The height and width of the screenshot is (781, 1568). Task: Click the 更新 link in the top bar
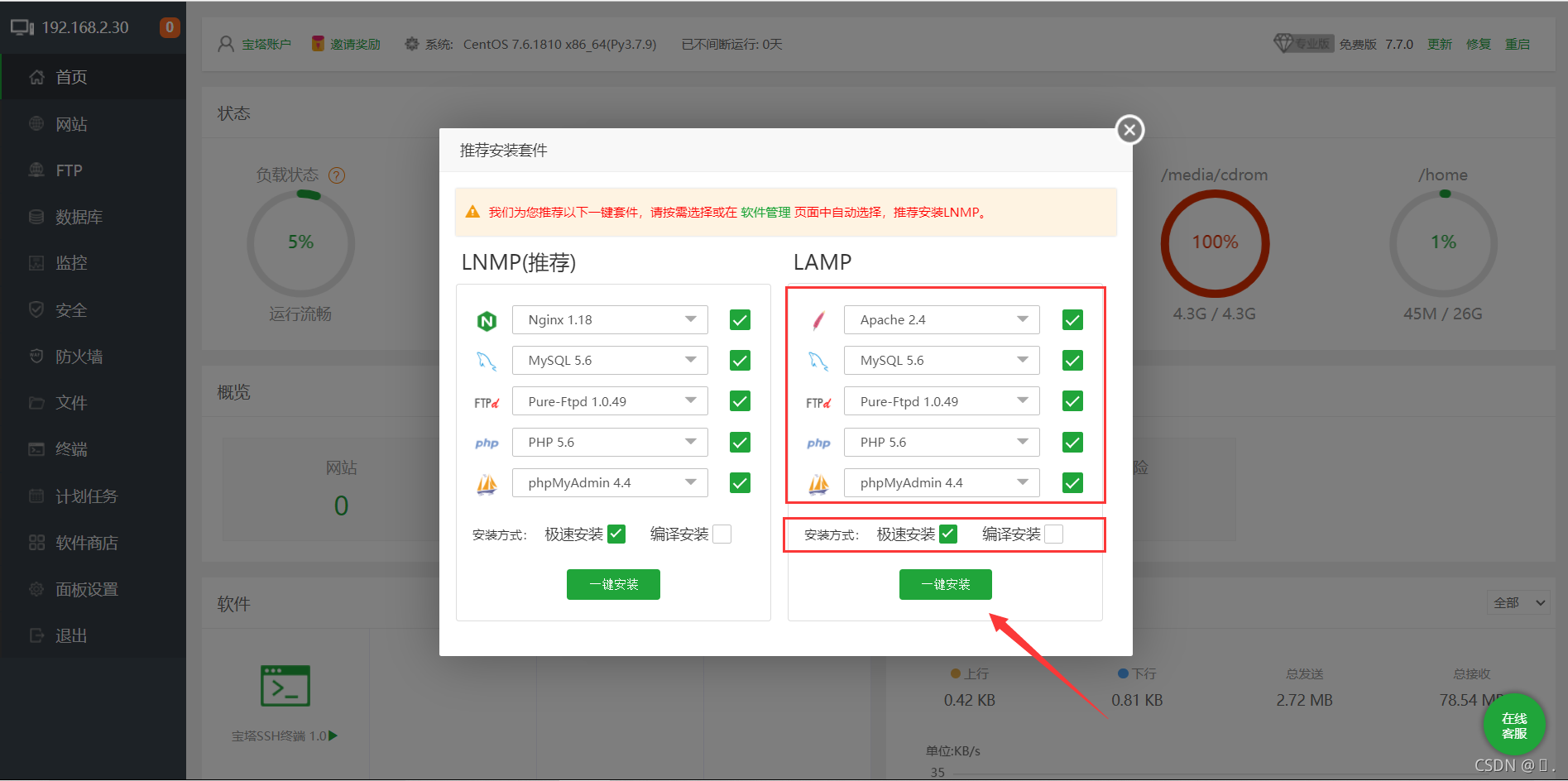(x=1440, y=44)
